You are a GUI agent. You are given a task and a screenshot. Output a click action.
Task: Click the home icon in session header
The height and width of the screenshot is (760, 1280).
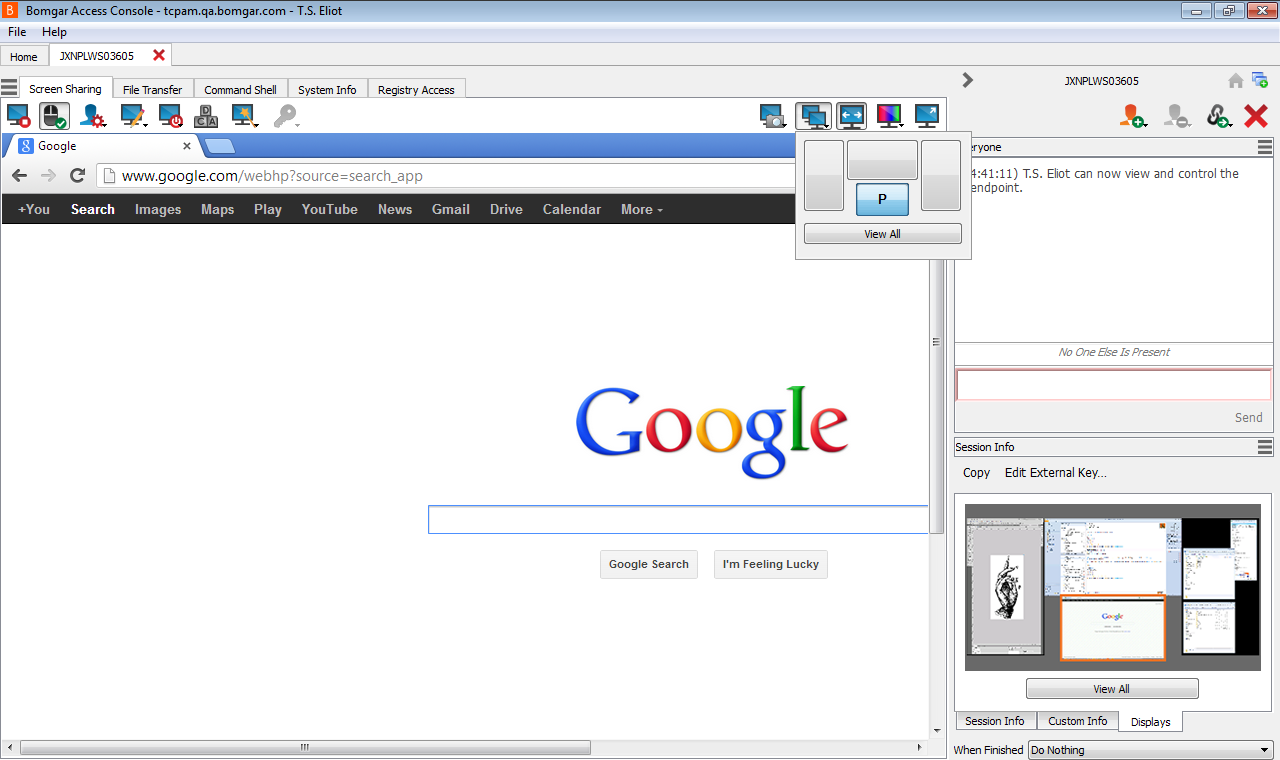(1236, 80)
